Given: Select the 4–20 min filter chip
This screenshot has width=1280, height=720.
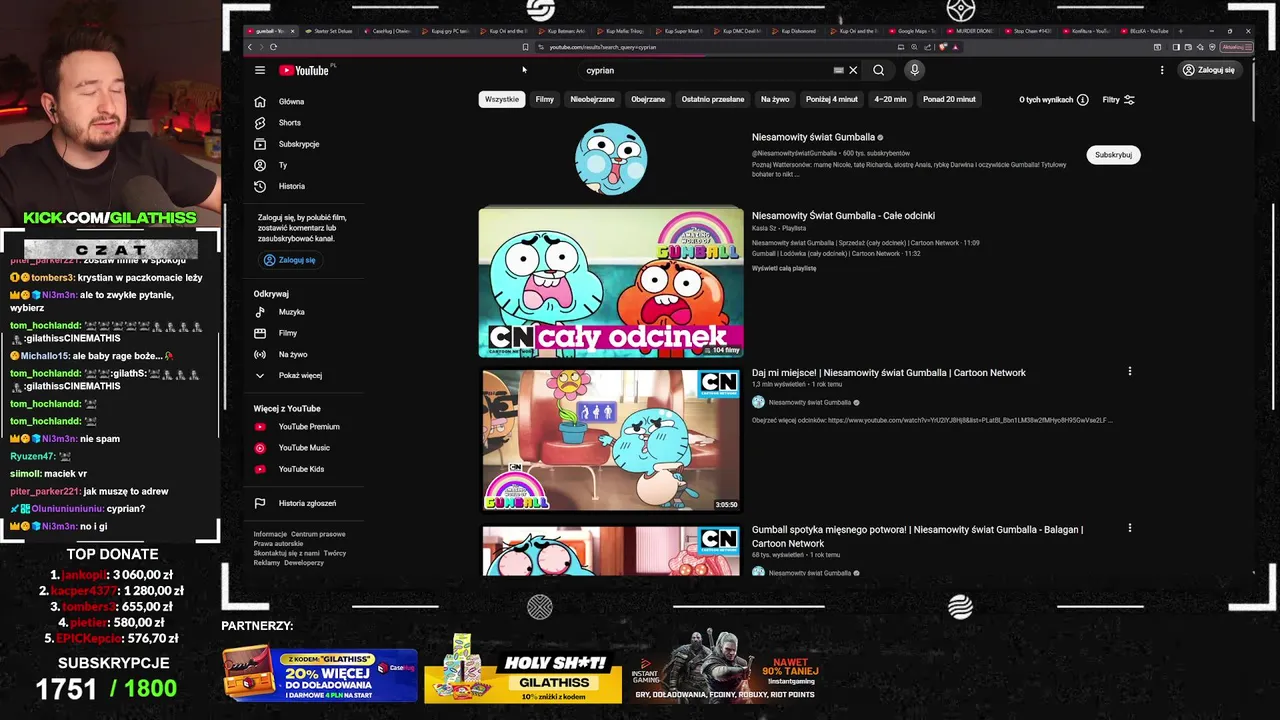Looking at the screenshot, I should coord(890,99).
